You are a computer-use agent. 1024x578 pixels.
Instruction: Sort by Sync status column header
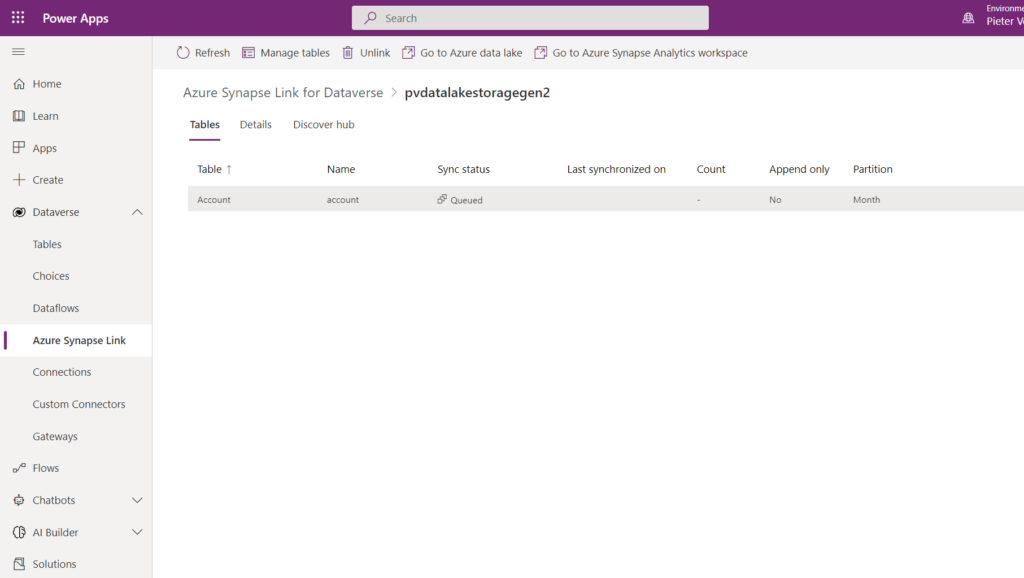[464, 169]
